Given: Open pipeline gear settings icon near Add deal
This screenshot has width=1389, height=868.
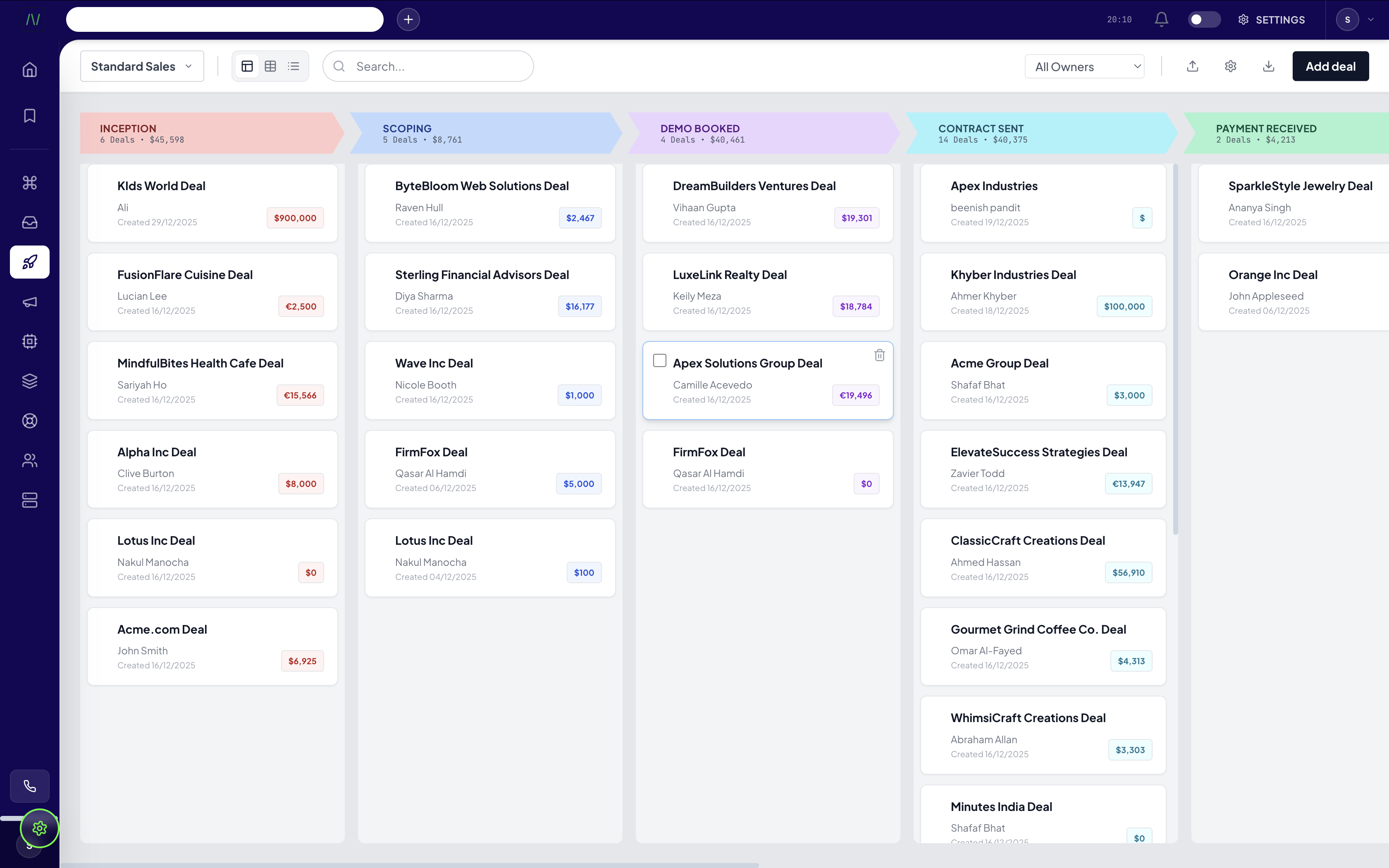Looking at the screenshot, I should coord(1231,67).
